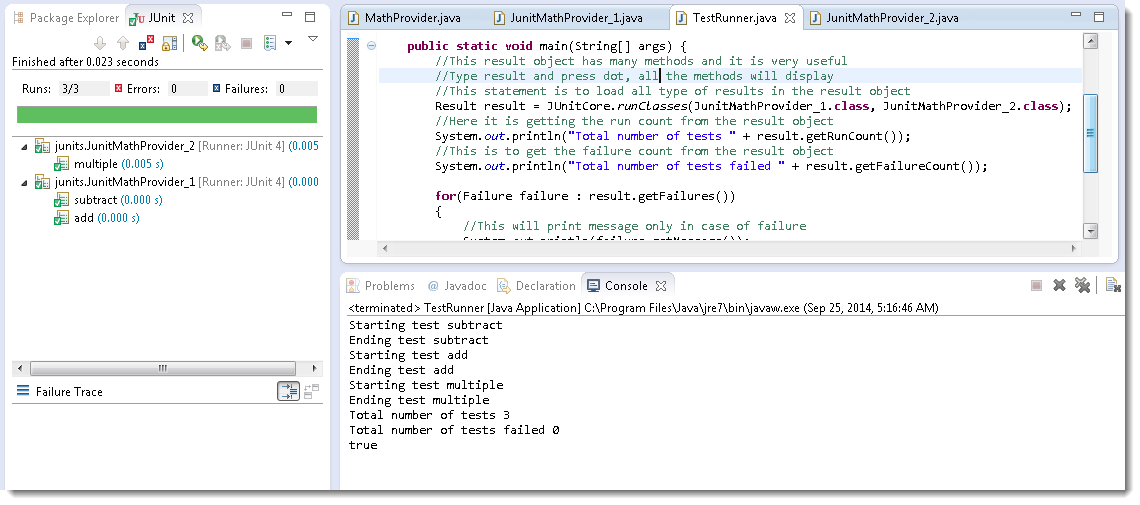Viewport: 1140px width, 505px height.
Task: Click the green JUnit progress bar
Action: (167, 114)
